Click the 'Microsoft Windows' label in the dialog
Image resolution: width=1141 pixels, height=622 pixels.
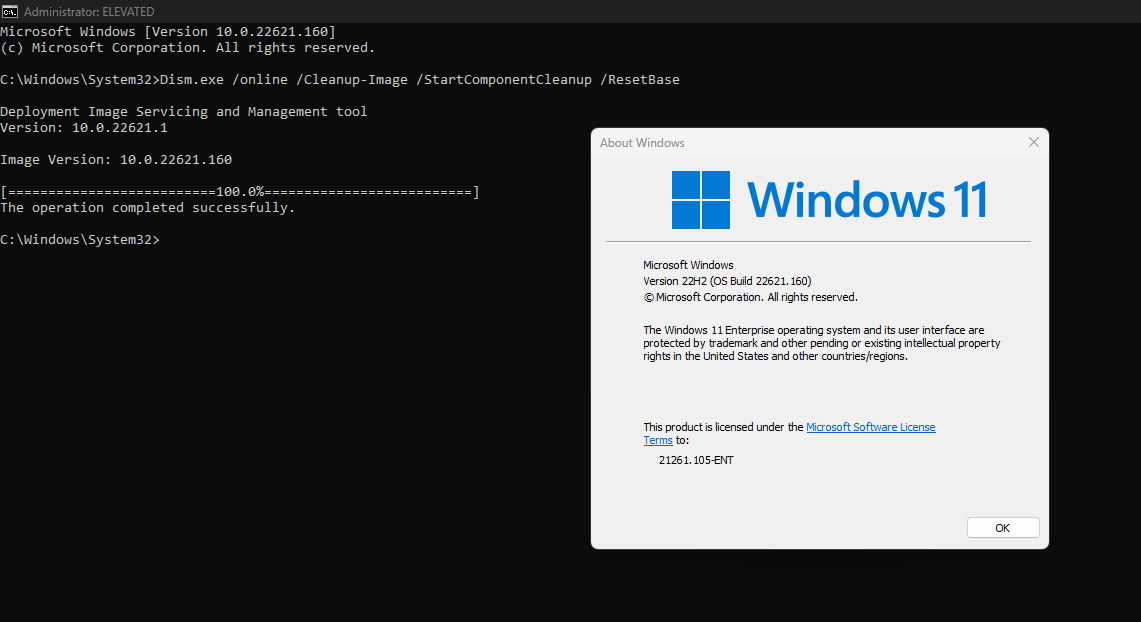point(688,265)
